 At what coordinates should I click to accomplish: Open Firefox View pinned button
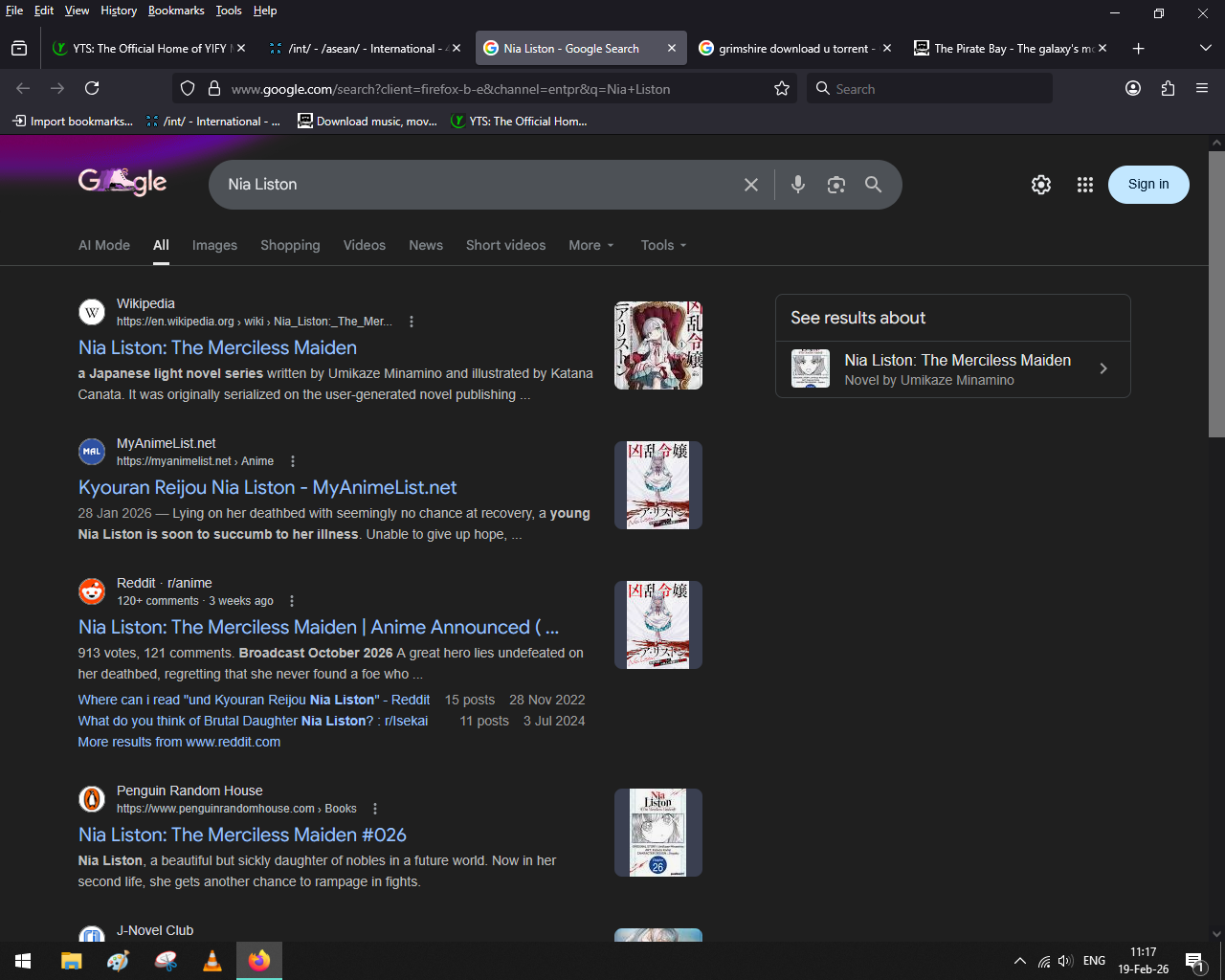click(x=19, y=48)
